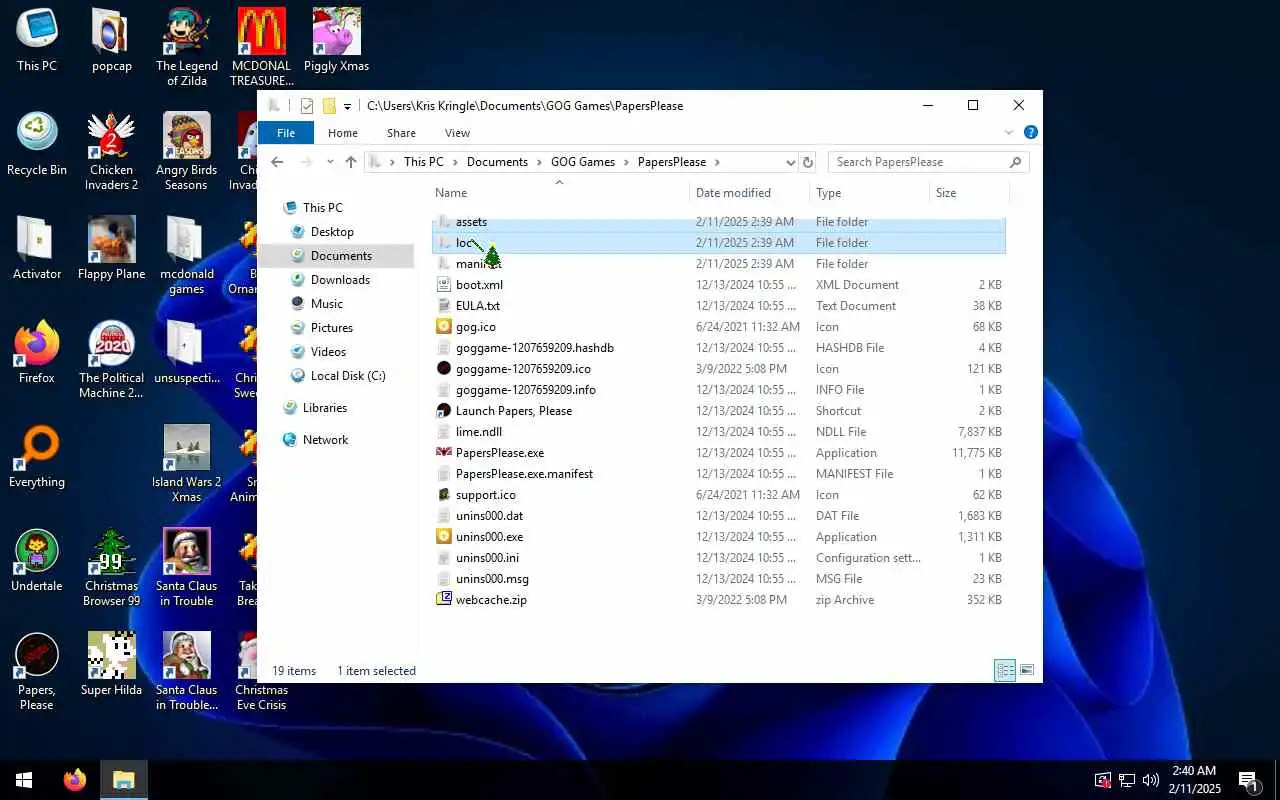Select Libraries in navigation pane
Image resolution: width=1280 pixels, height=800 pixels.
tap(325, 408)
